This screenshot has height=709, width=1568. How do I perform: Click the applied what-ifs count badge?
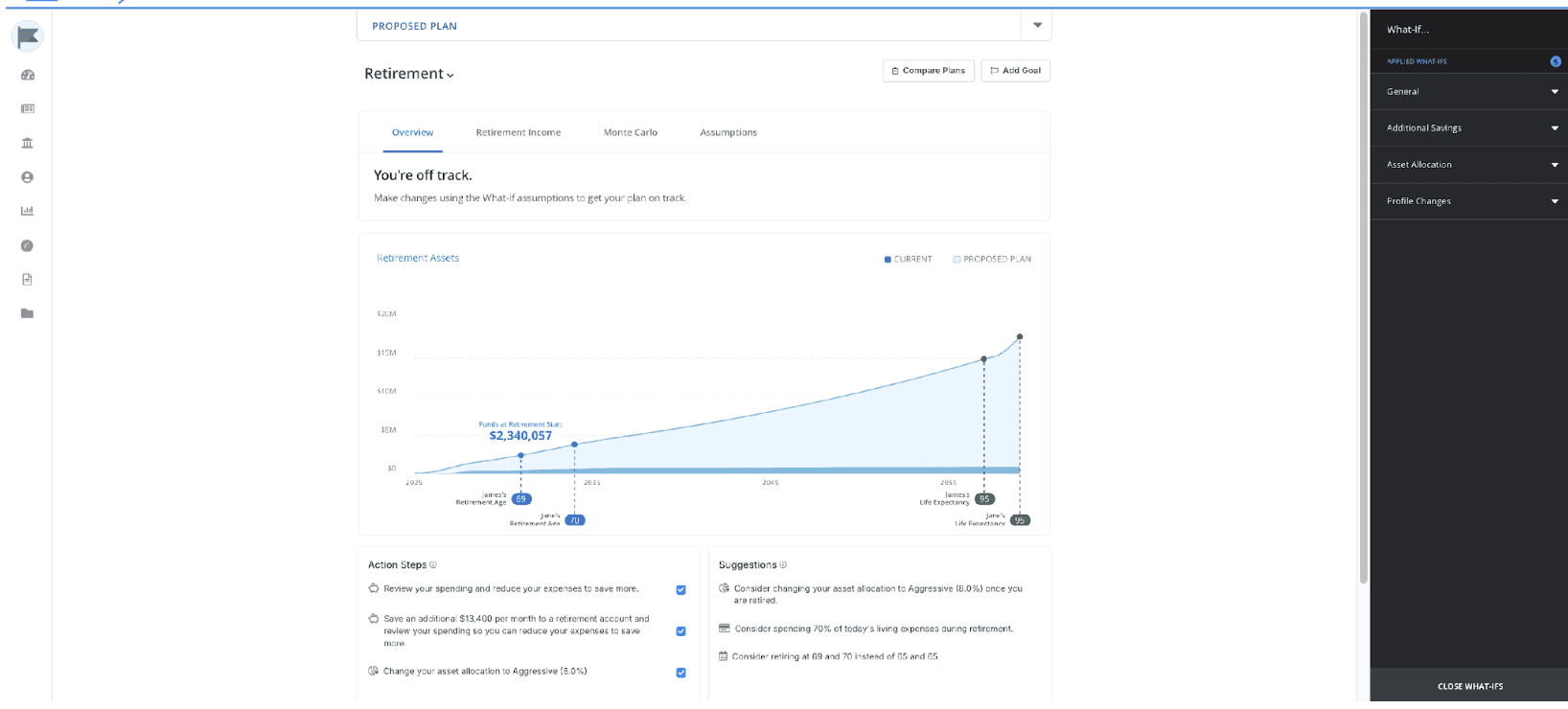1555,61
